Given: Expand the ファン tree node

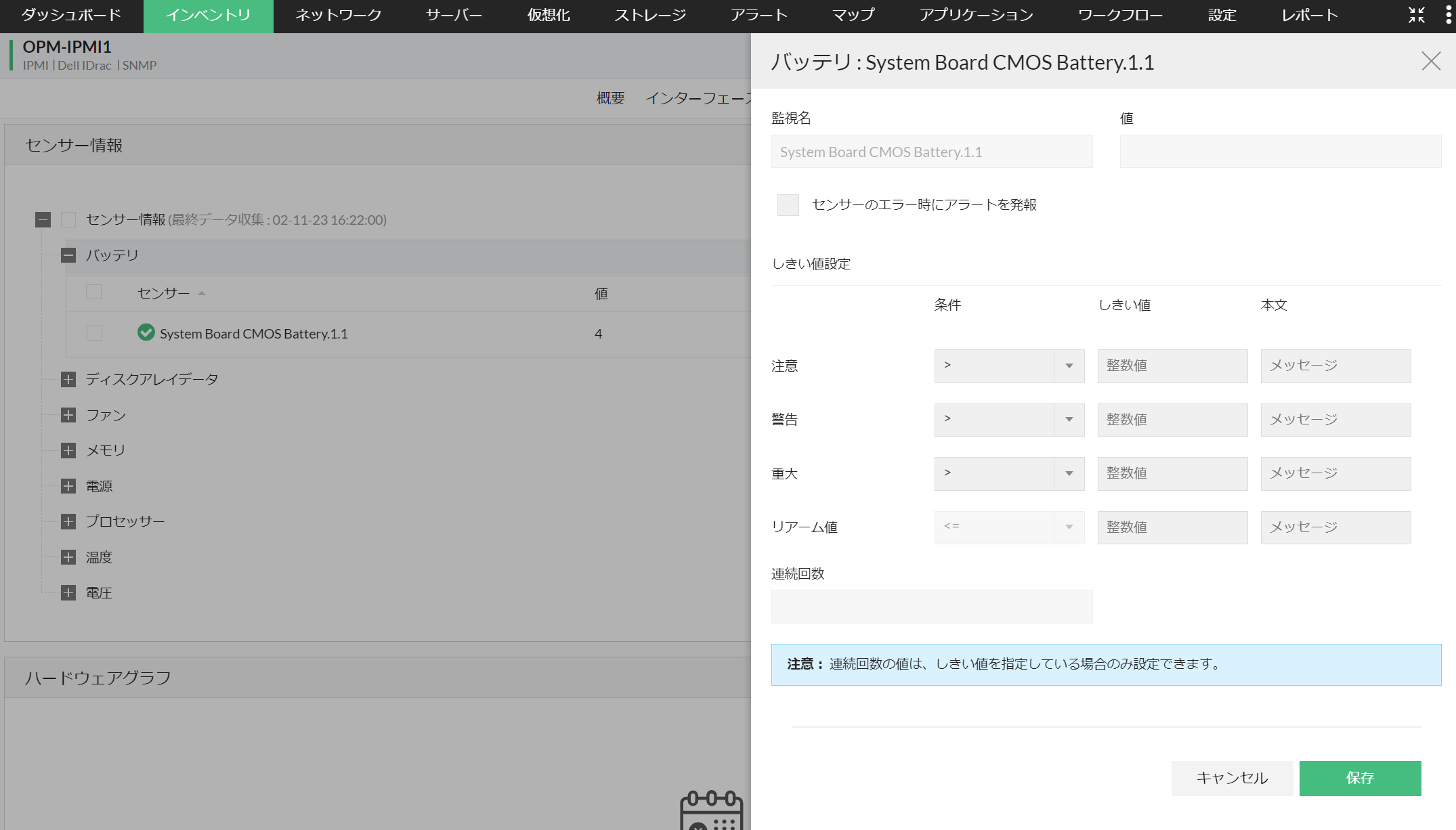Looking at the screenshot, I should pos(68,415).
